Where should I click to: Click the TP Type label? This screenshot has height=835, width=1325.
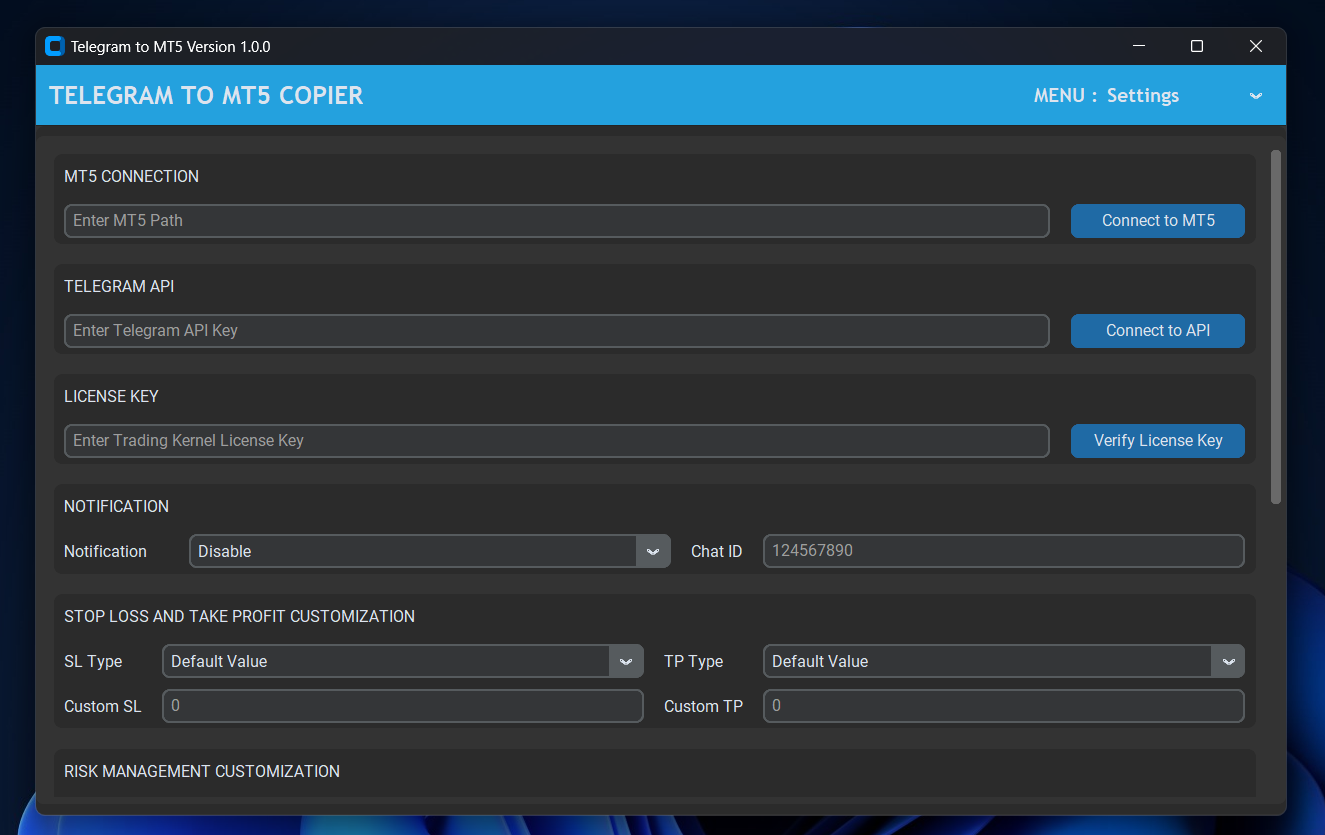point(693,661)
